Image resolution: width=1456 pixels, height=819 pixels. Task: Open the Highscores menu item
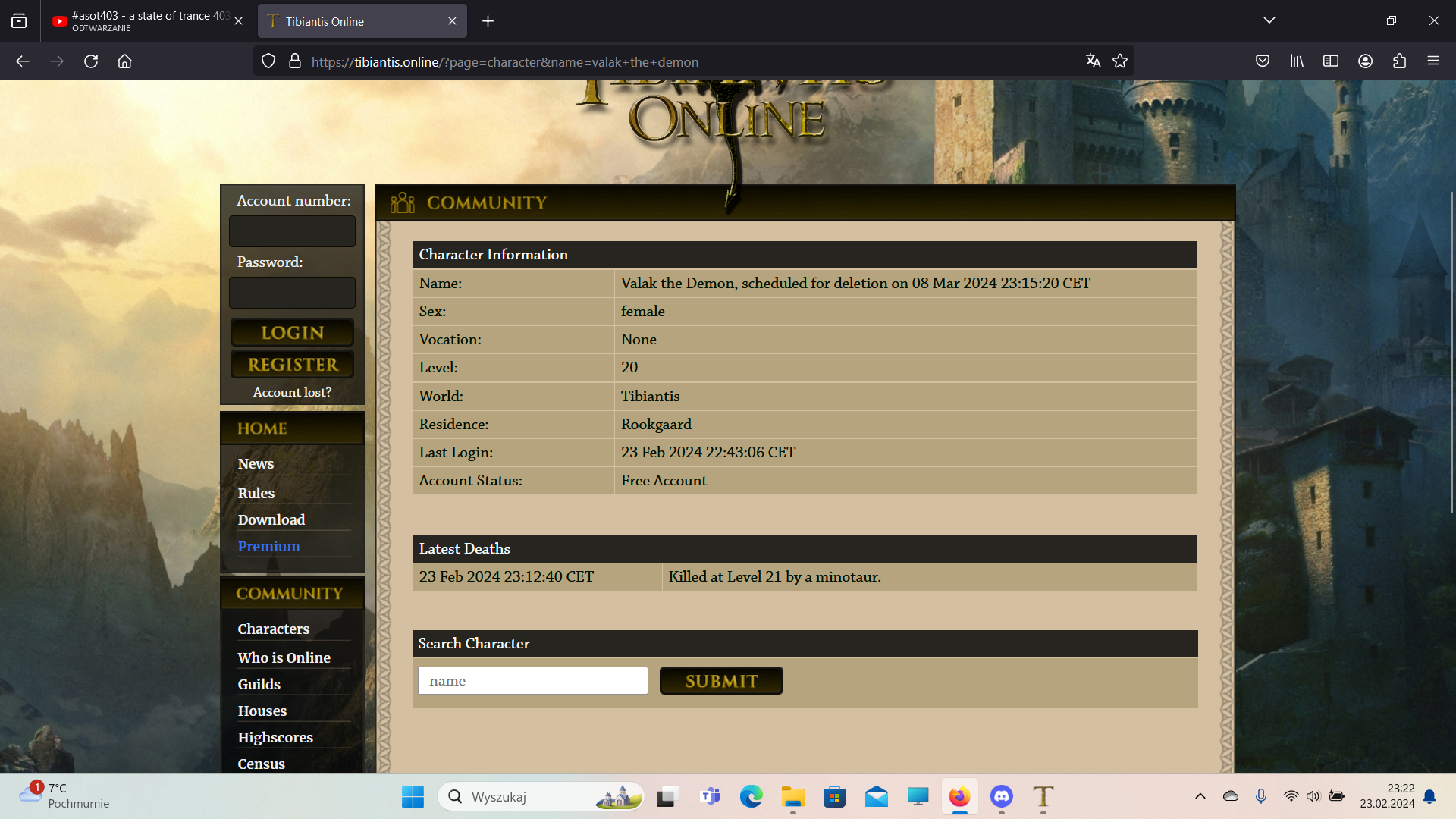(x=275, y=737)
